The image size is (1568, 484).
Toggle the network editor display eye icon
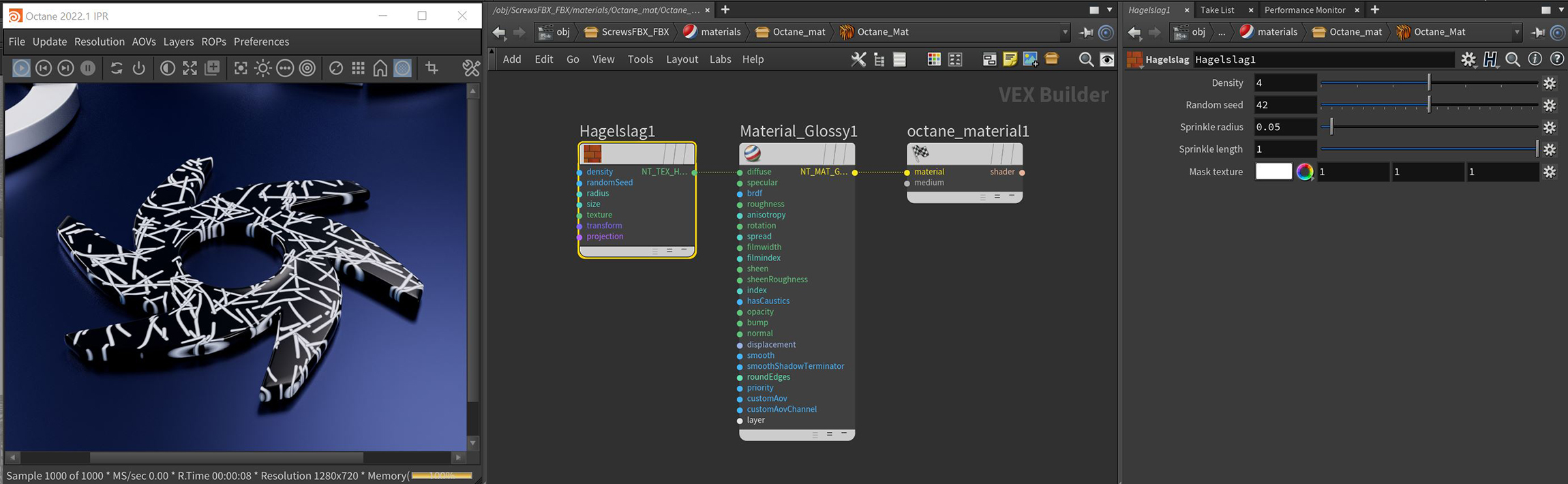click(x=1108, y=59)
